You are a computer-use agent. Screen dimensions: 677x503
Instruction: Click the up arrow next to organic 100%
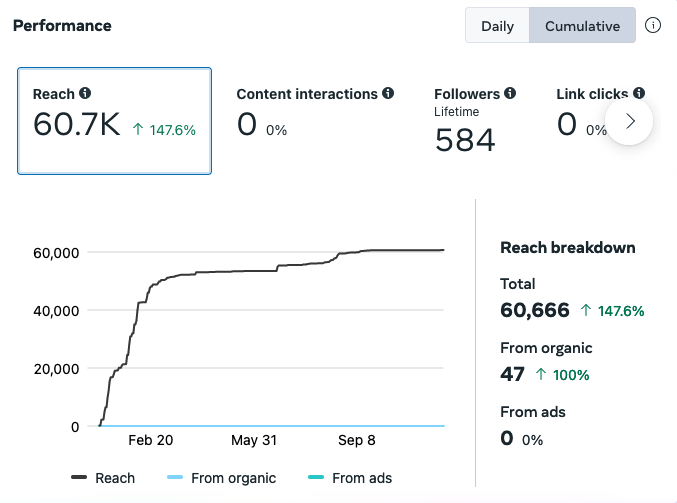[541, 374]
